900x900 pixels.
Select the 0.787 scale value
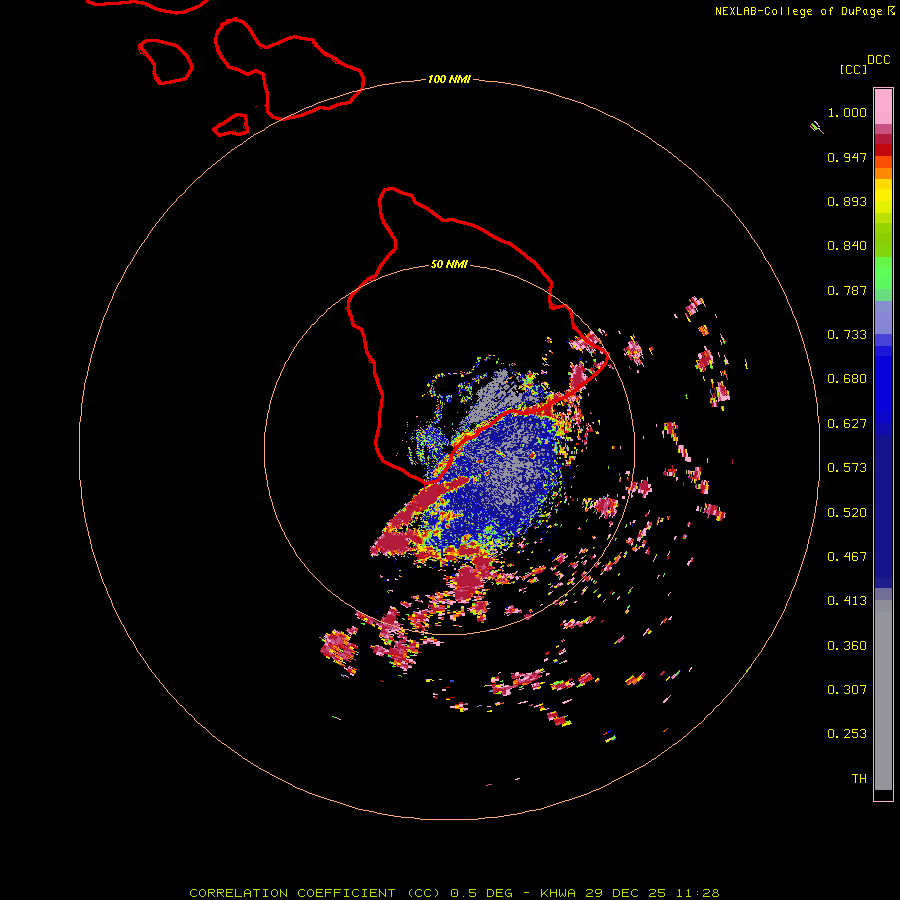pos(847,290)
